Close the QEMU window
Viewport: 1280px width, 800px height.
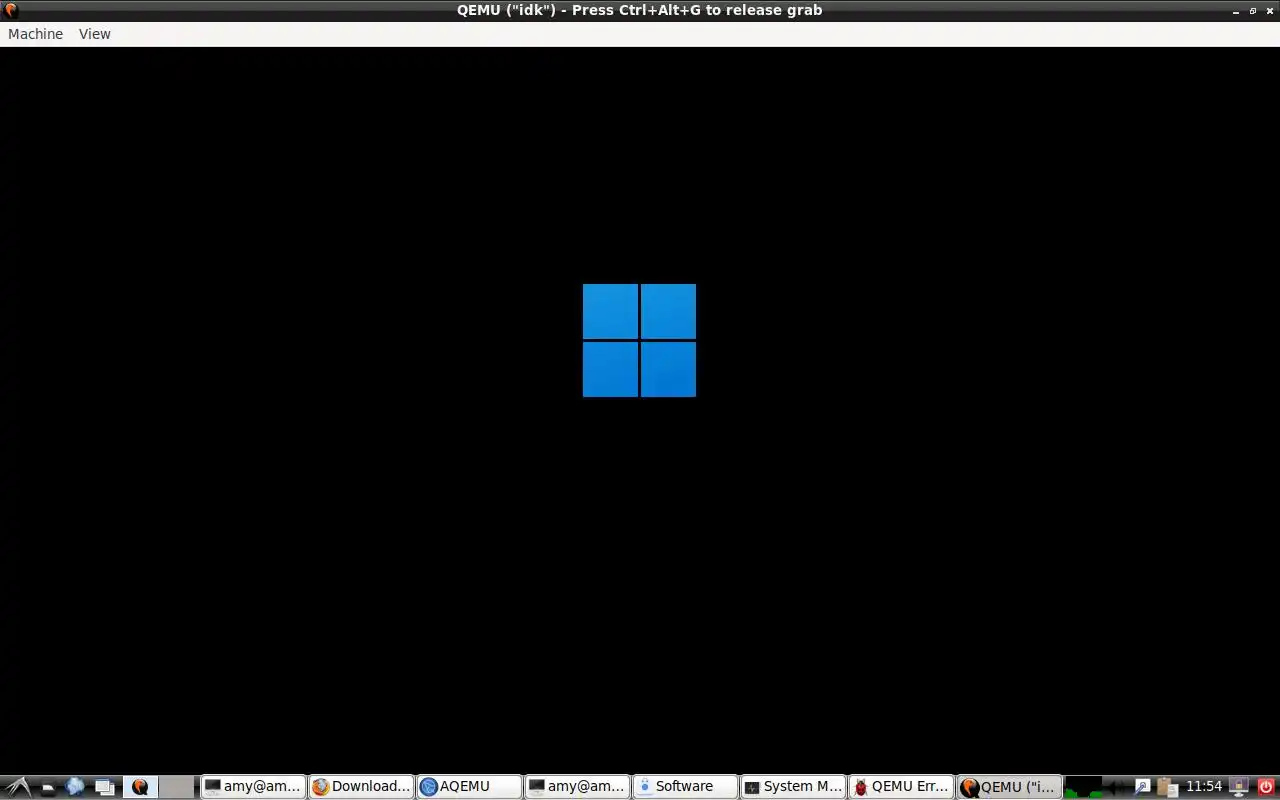(1270, 11)
